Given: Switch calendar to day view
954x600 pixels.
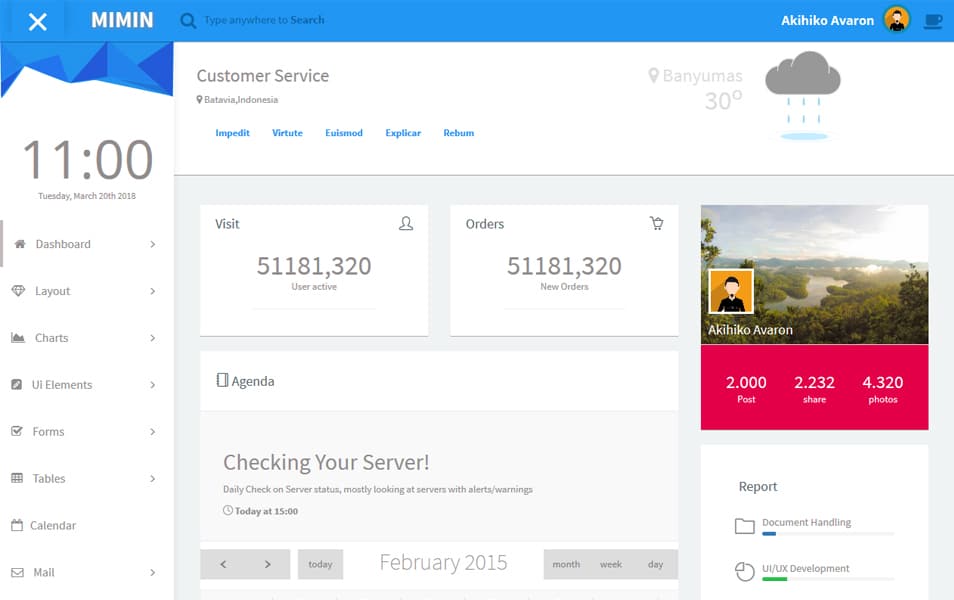Looking at the screenshot, I should (x=656, y=563).
